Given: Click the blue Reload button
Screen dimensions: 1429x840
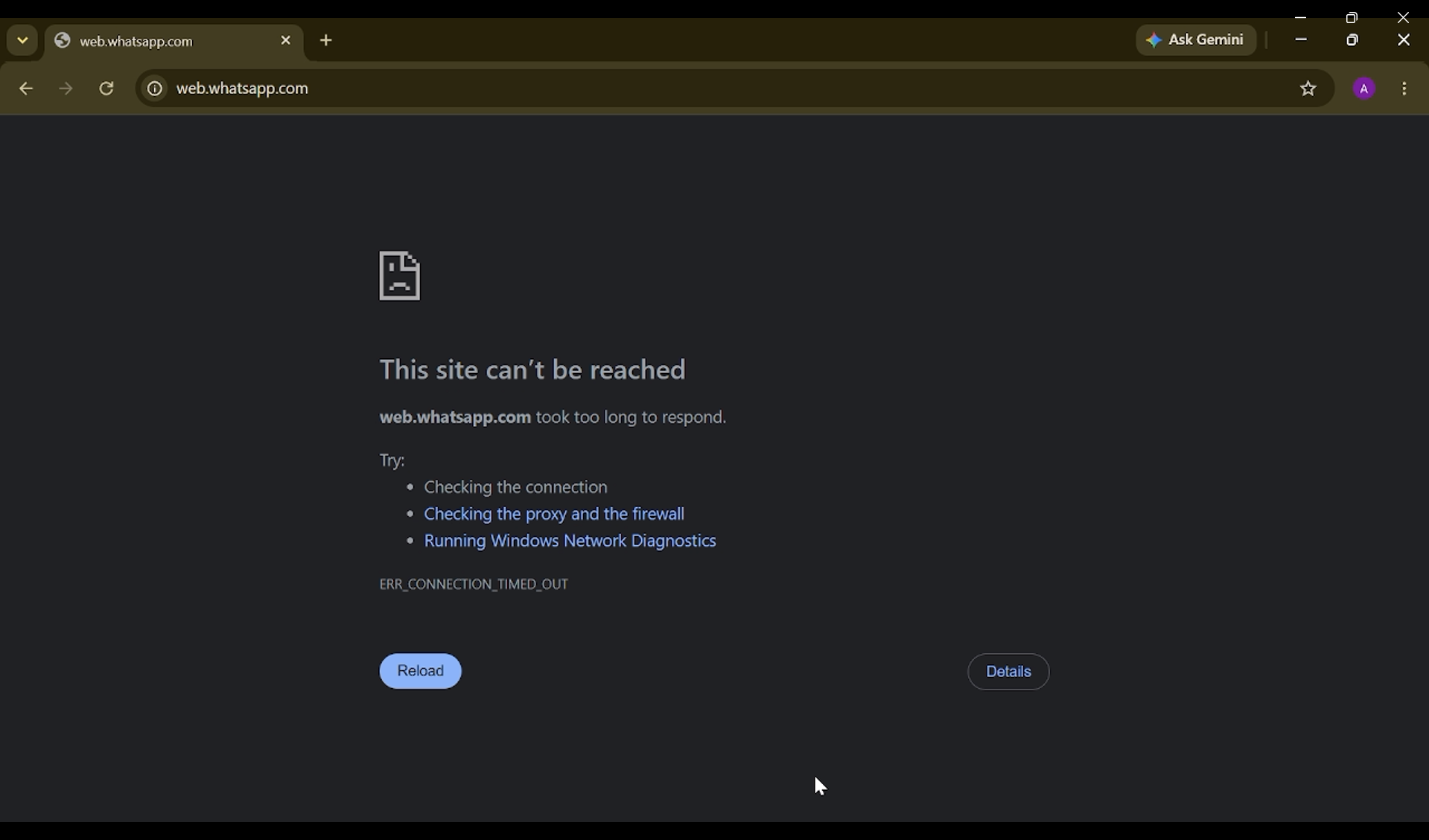Looking at the screenshot, I should [x=421, y=671].
